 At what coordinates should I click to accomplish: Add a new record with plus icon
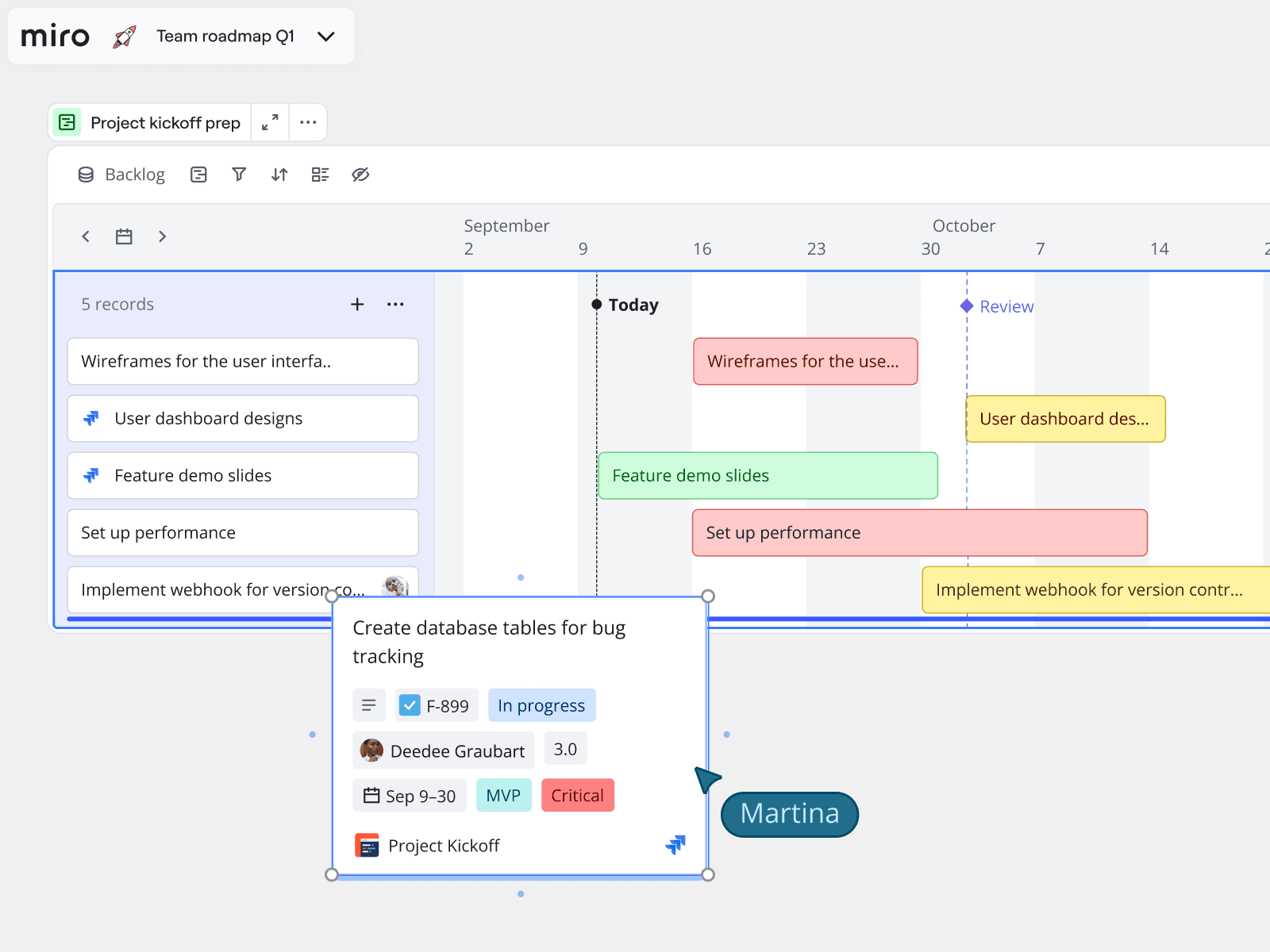pos(357,305)
